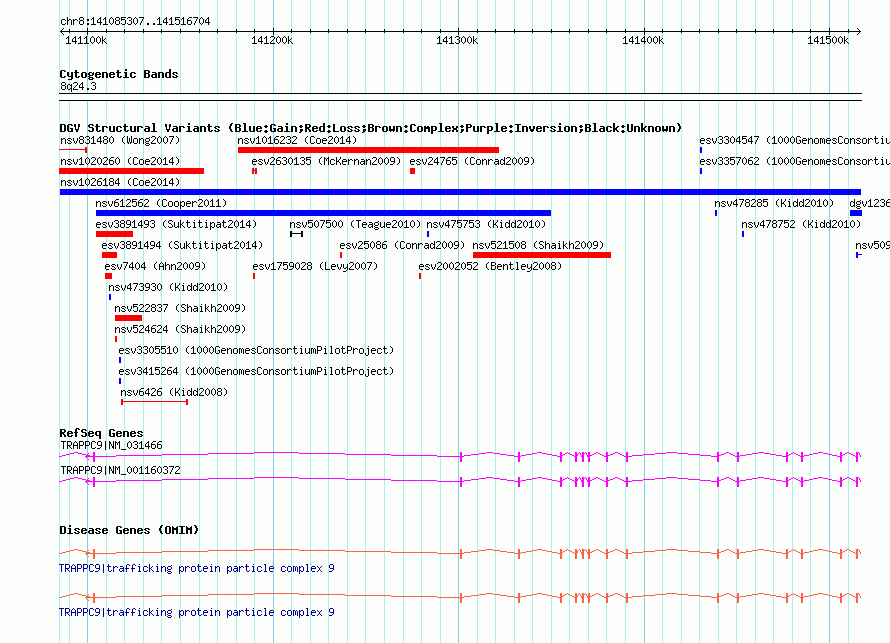Select the blue nsv612562 (Cooper2011) gain bar
The width and height of the screenshot is (890, 643).
[324, 213]
